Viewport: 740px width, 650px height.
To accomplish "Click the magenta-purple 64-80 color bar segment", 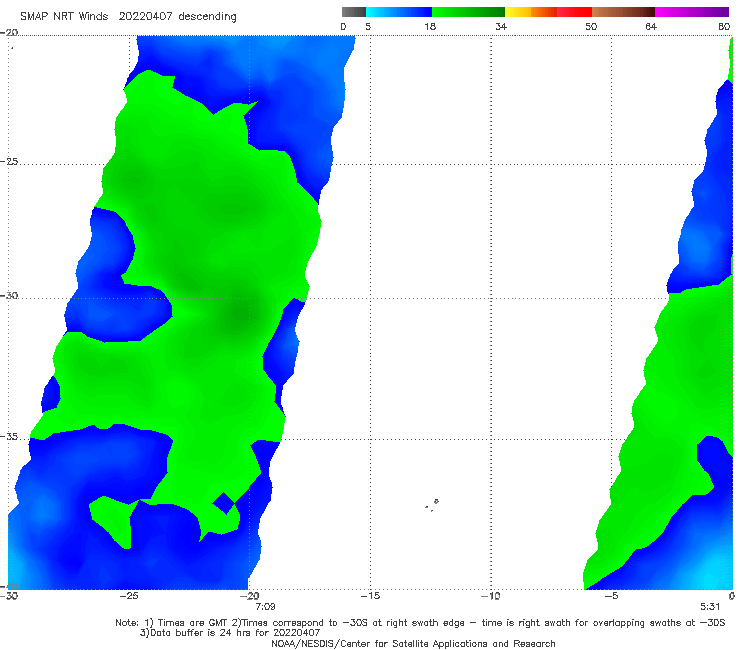I will [x=692, y=12].
